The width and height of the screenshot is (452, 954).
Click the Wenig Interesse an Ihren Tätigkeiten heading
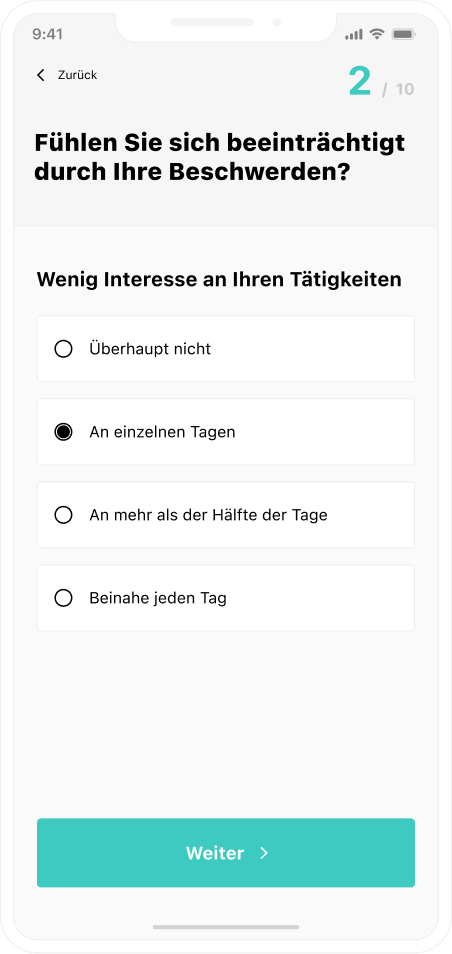point(219,280)
